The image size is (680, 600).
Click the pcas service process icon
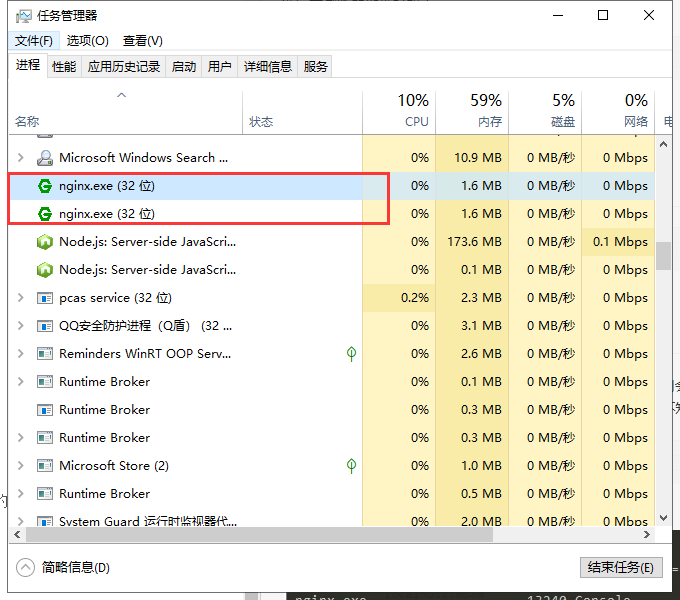click(45, 298)
